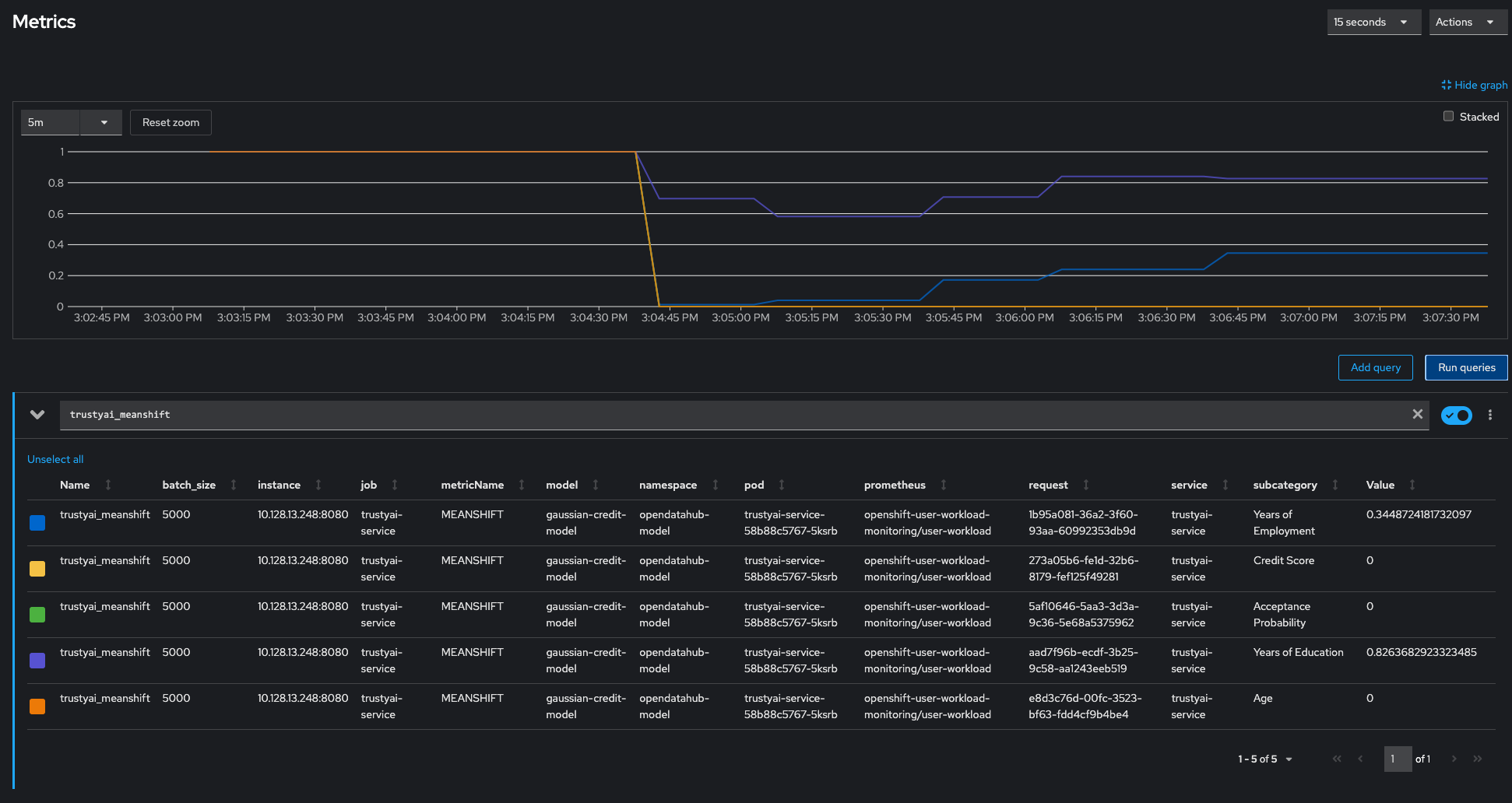Toggle the query enable switch off

(1456, 415)
